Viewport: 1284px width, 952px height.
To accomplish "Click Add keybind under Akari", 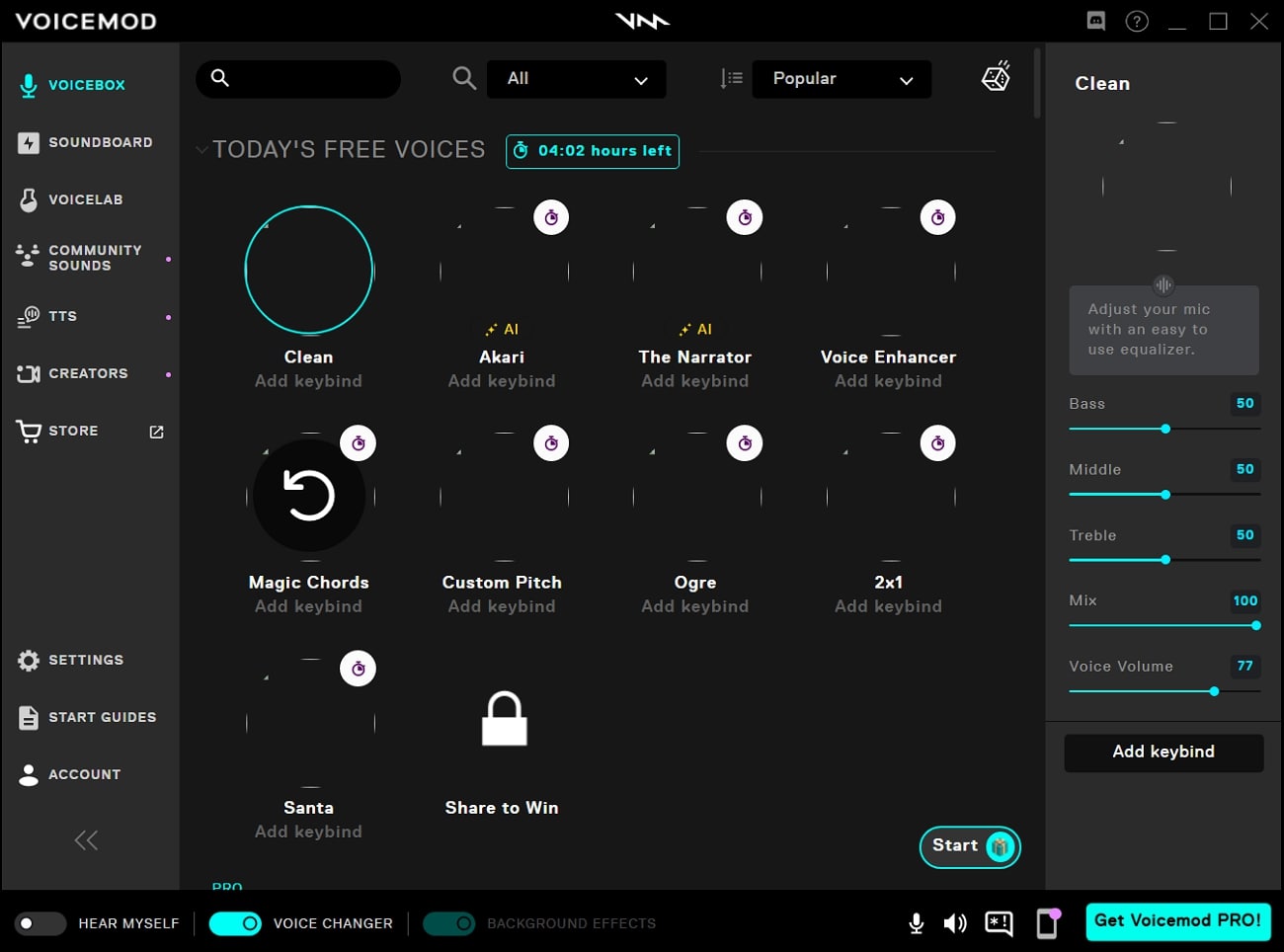I will pyautogui.click(x=502, y=381).
